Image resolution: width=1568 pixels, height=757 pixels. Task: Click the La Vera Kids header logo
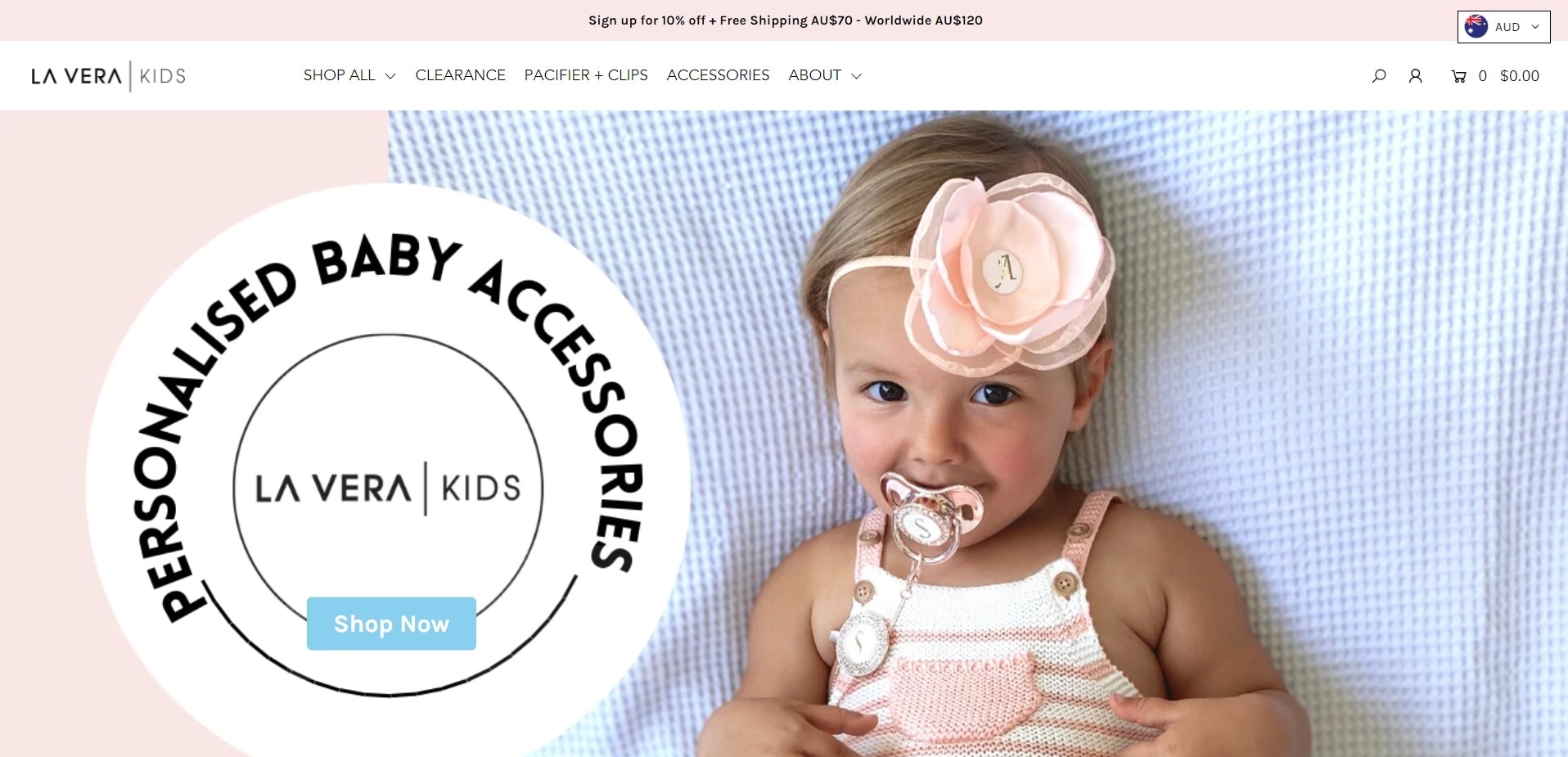[109, 76]
